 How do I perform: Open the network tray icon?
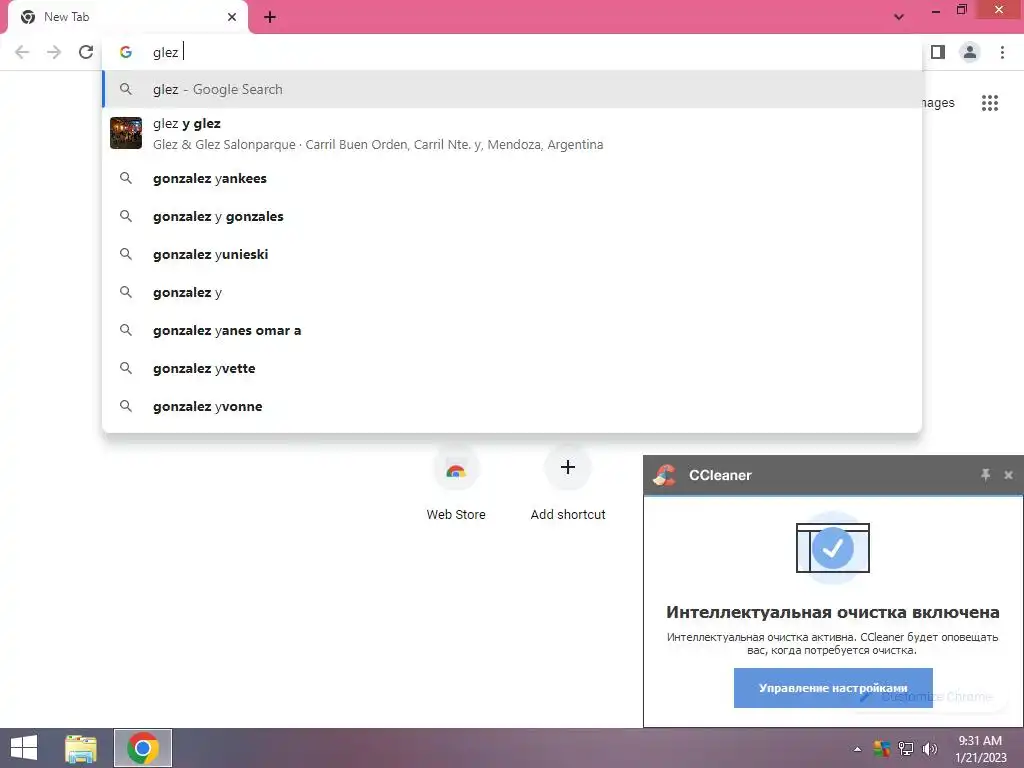(x=905, y=748)
